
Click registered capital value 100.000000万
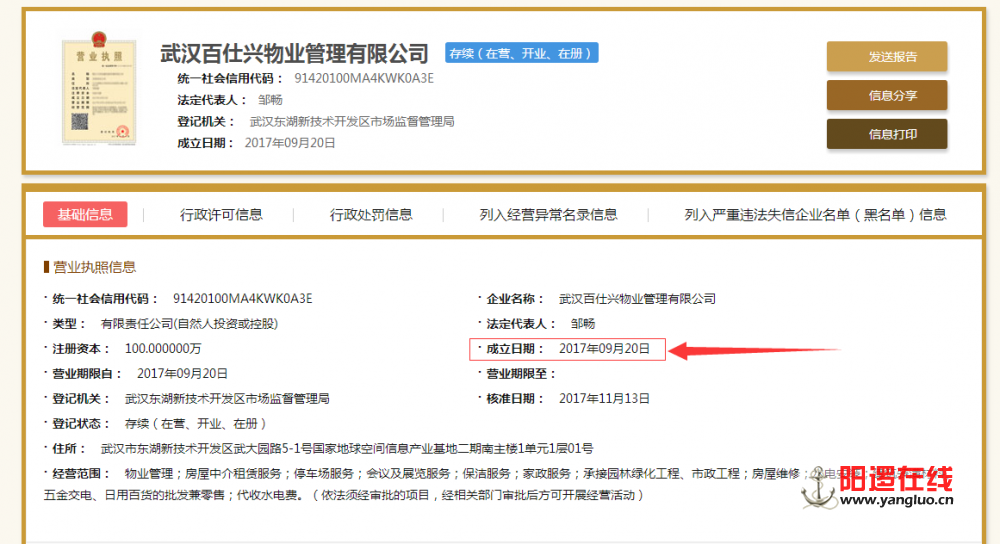point(163,349)
